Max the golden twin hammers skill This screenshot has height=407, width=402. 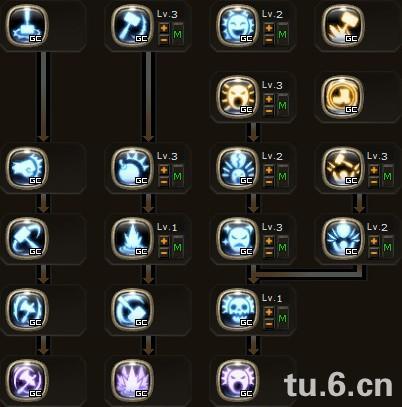point(387,176)
